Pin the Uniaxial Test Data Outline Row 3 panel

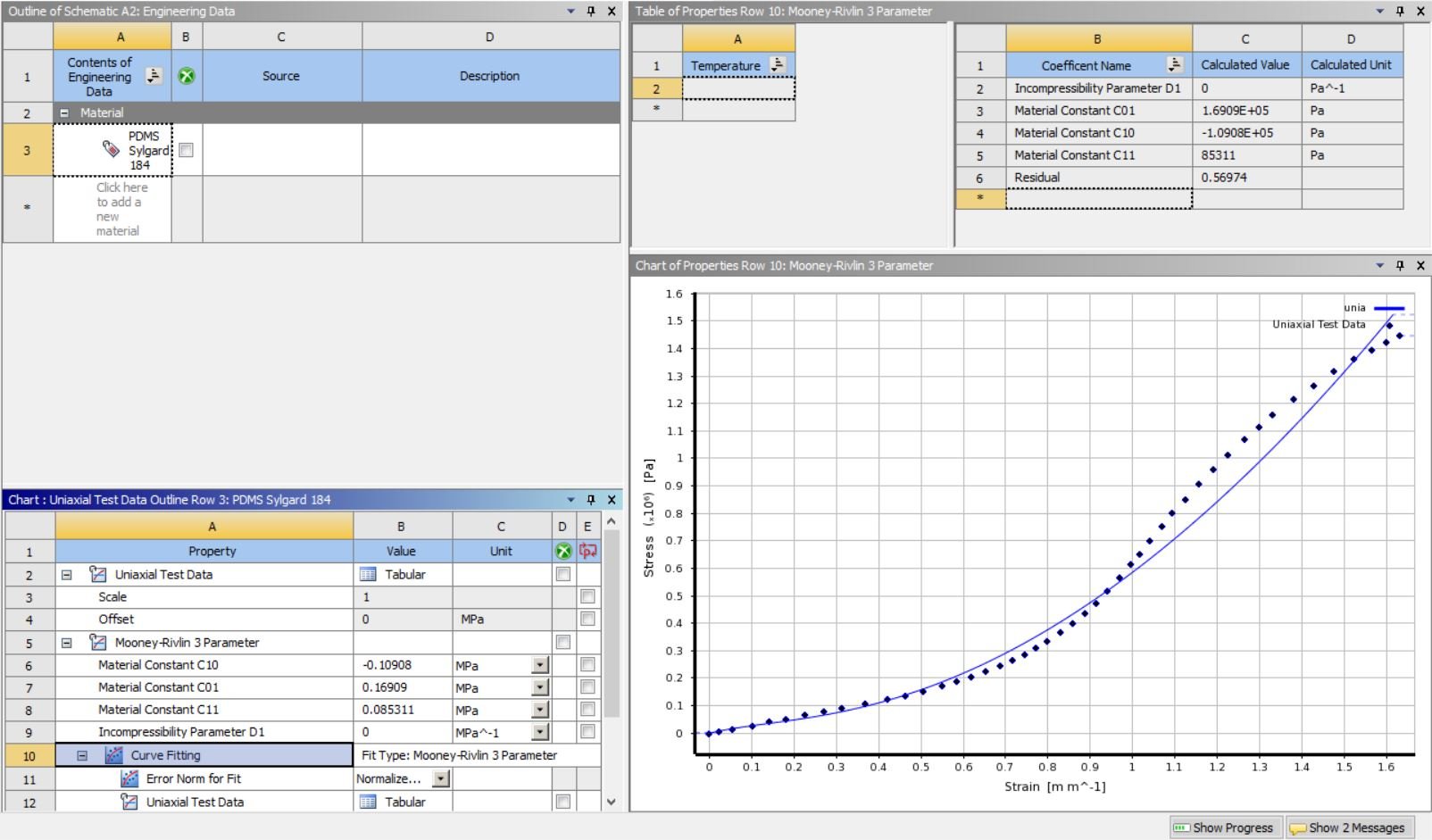coord(591,500)
